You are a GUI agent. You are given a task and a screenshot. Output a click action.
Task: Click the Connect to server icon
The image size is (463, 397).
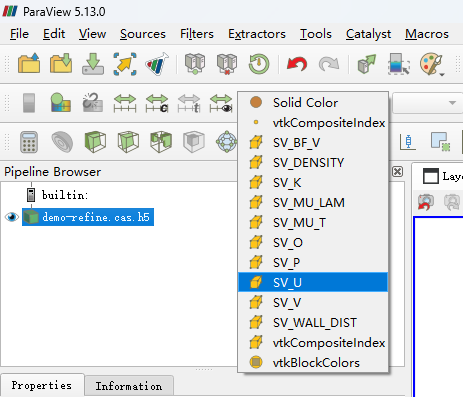coord(195,63)
